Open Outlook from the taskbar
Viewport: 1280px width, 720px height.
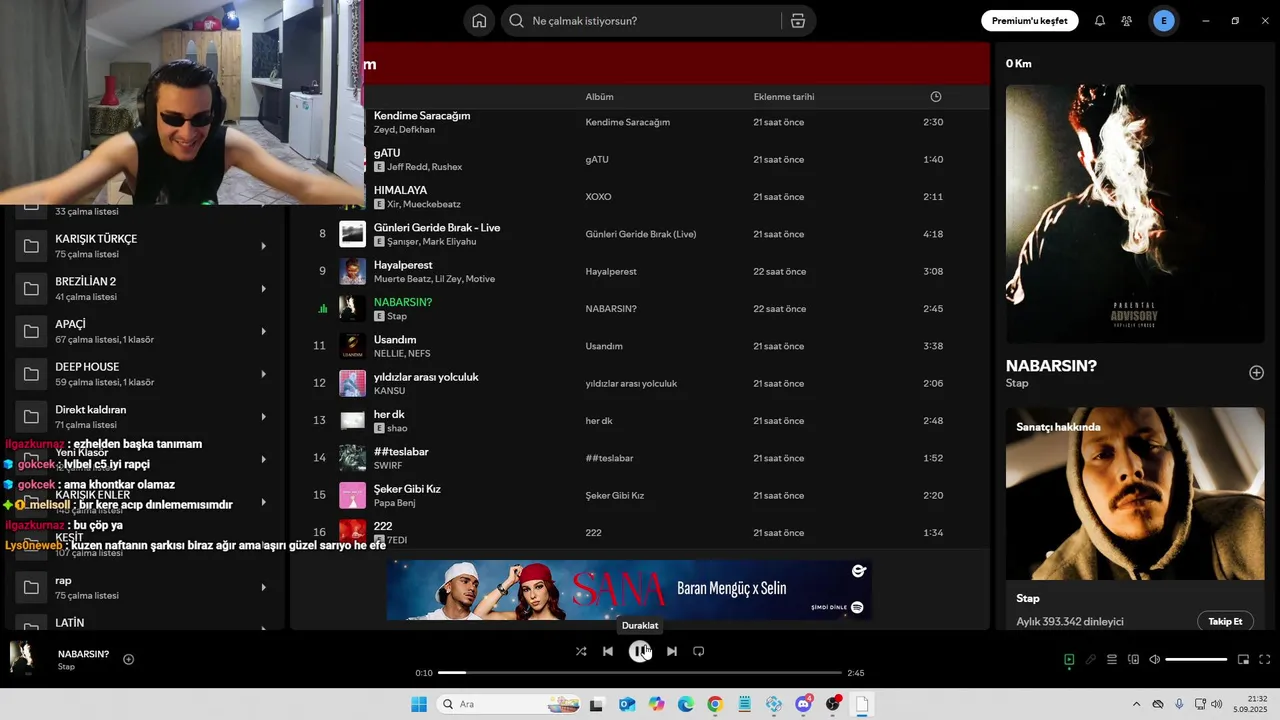(x=627, y=704)
